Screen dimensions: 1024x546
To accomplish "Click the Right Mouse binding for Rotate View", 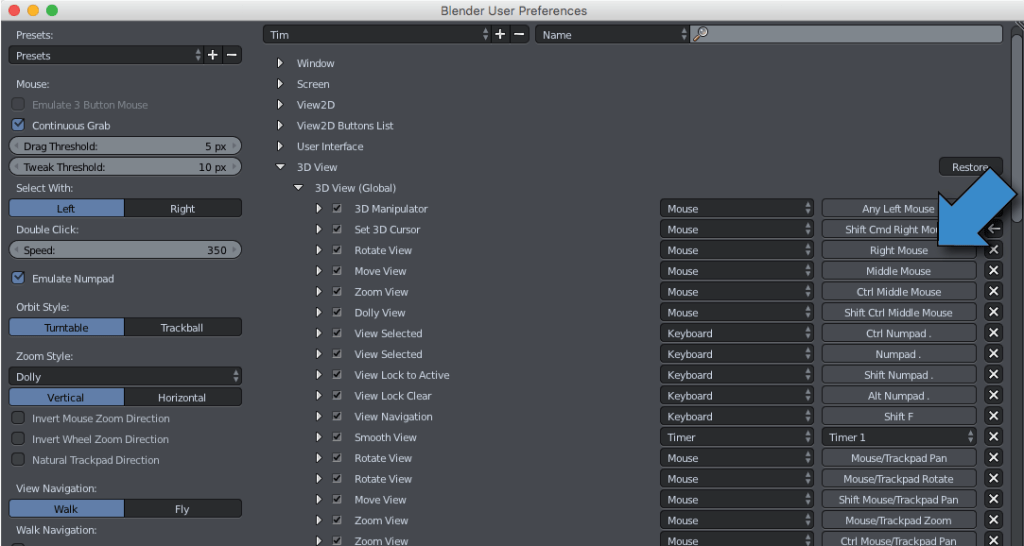I will [x=898, y=251].
